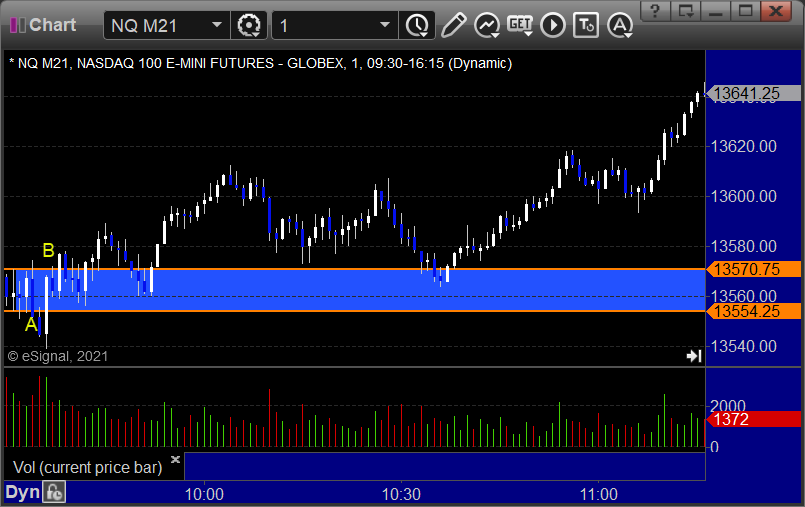The image size is (805, 507).
Task: Click the 13540.00 price axis label
Action: pos(743,346)
